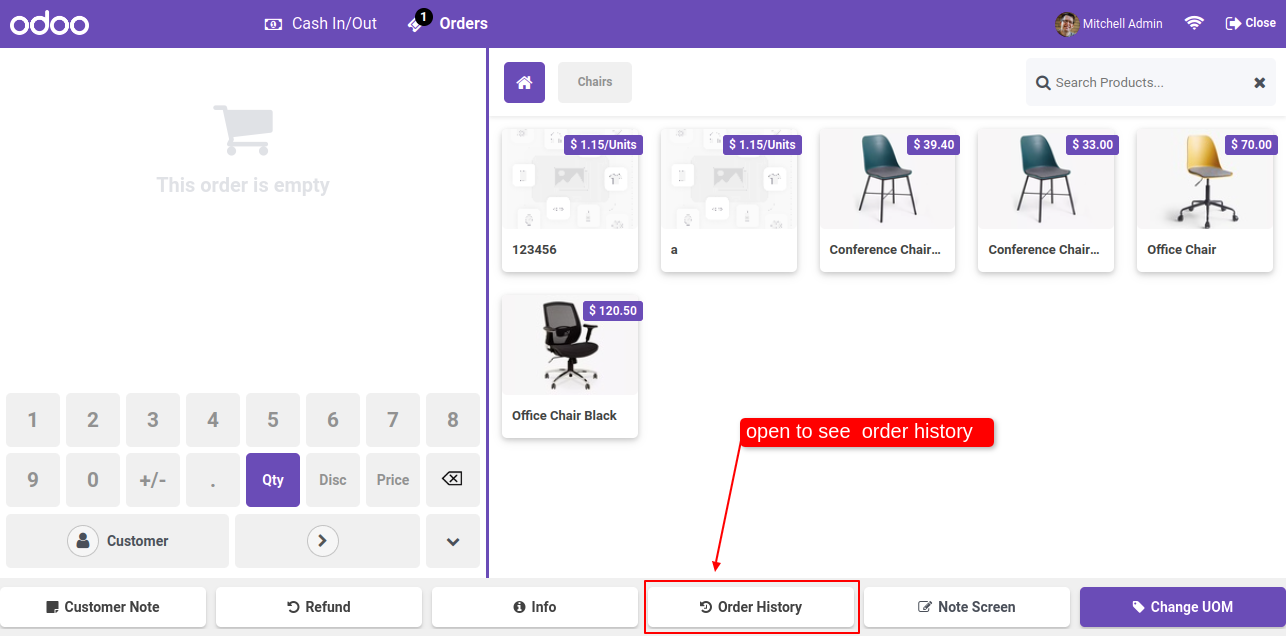The image size is (1286, 636).
Task: Add the $33.00 Conference Chair
Action: coord(1046,200)
